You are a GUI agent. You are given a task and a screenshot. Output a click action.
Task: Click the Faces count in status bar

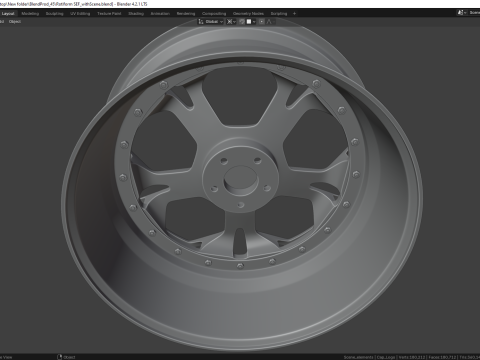coord(442,357)
